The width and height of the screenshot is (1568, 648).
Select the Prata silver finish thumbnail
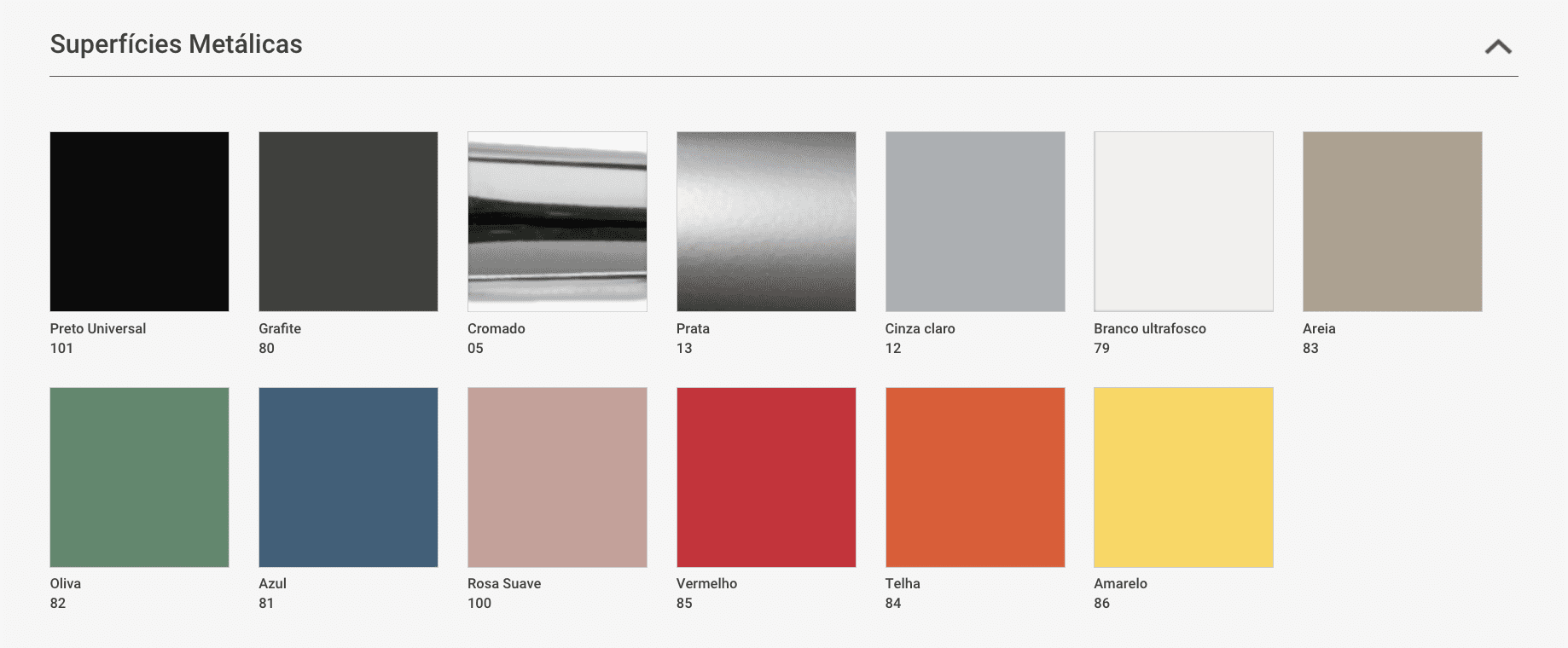(x=766, y=222)
